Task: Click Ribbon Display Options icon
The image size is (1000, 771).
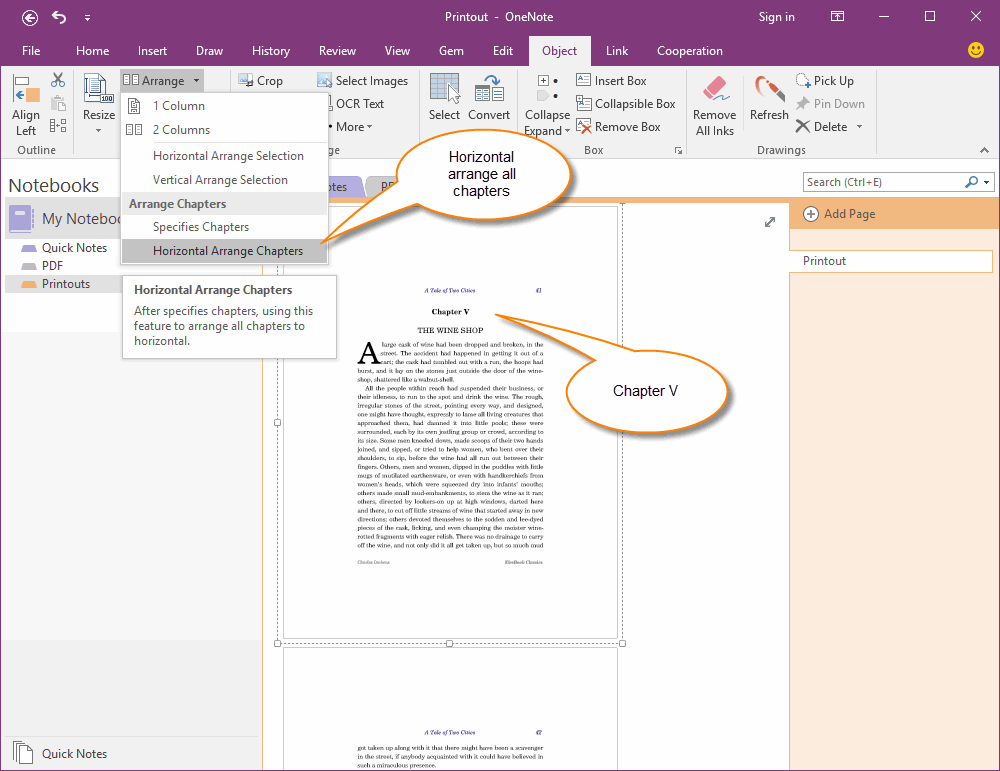Action: tap(837, 17)
